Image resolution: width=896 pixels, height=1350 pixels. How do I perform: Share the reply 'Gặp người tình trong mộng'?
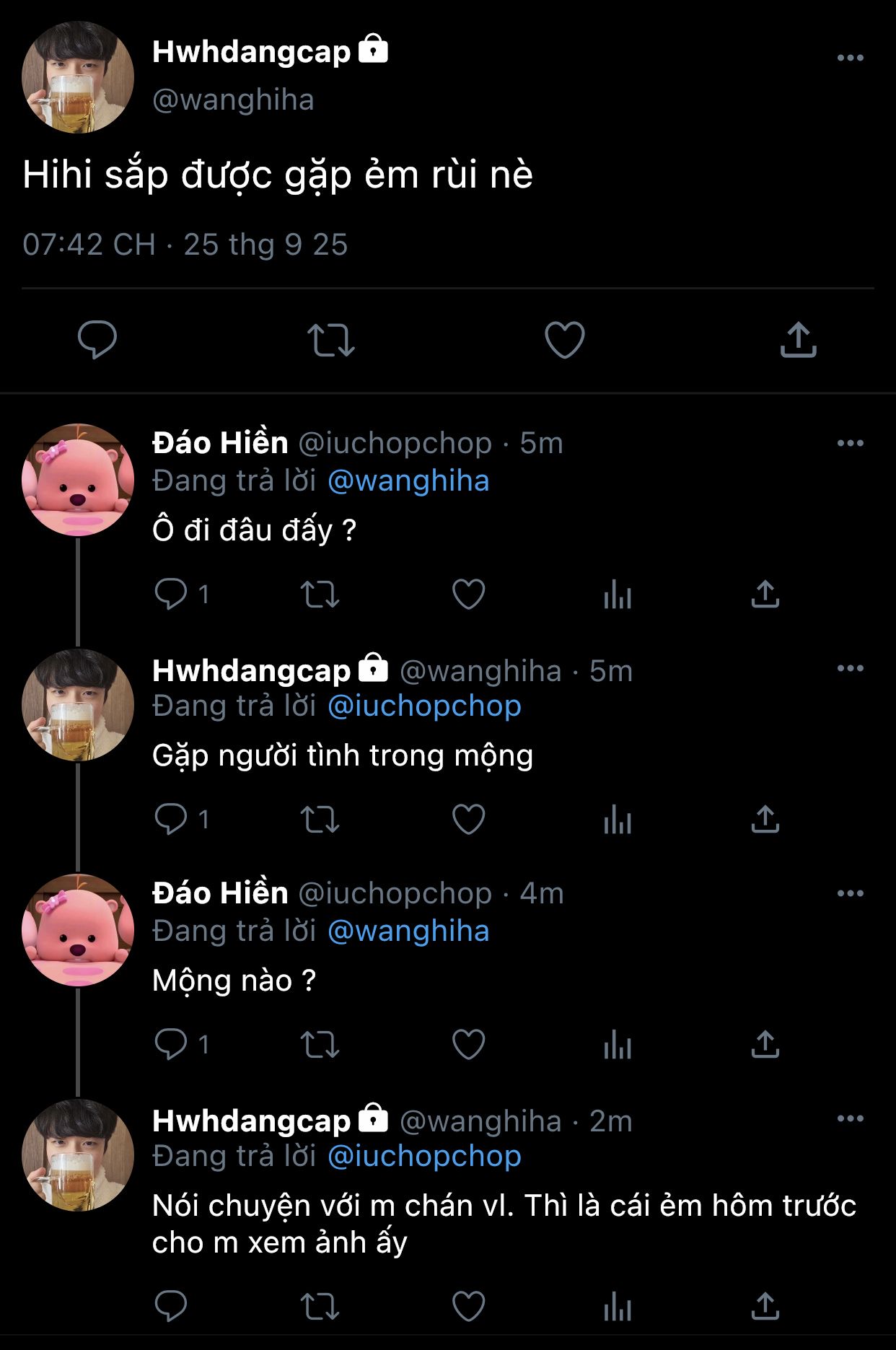coord(765,820)
